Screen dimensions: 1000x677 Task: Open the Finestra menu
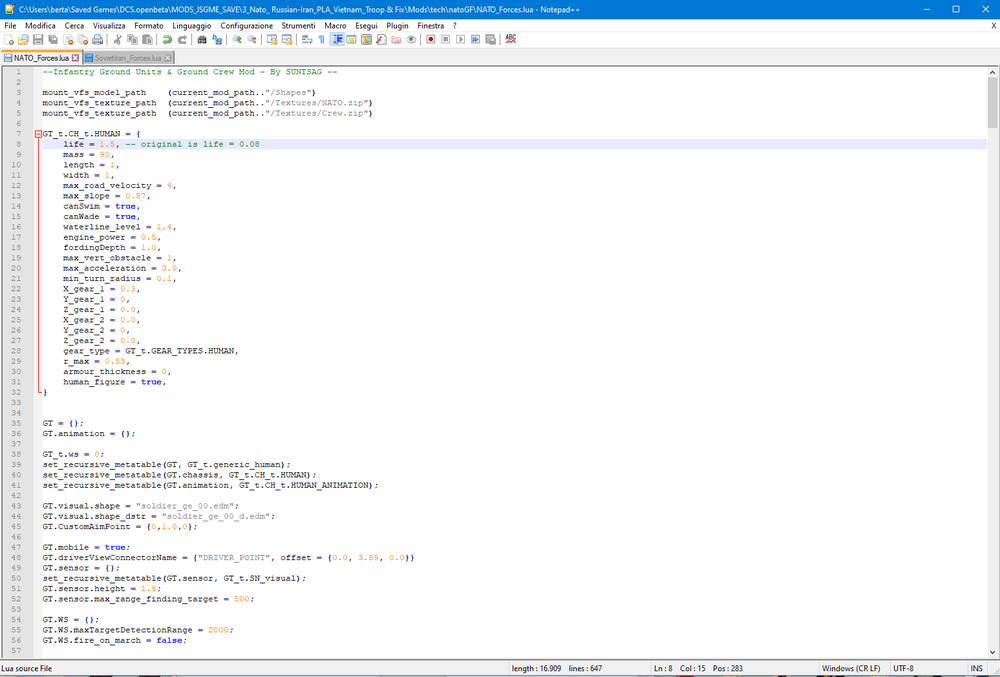tap(430, 25)
